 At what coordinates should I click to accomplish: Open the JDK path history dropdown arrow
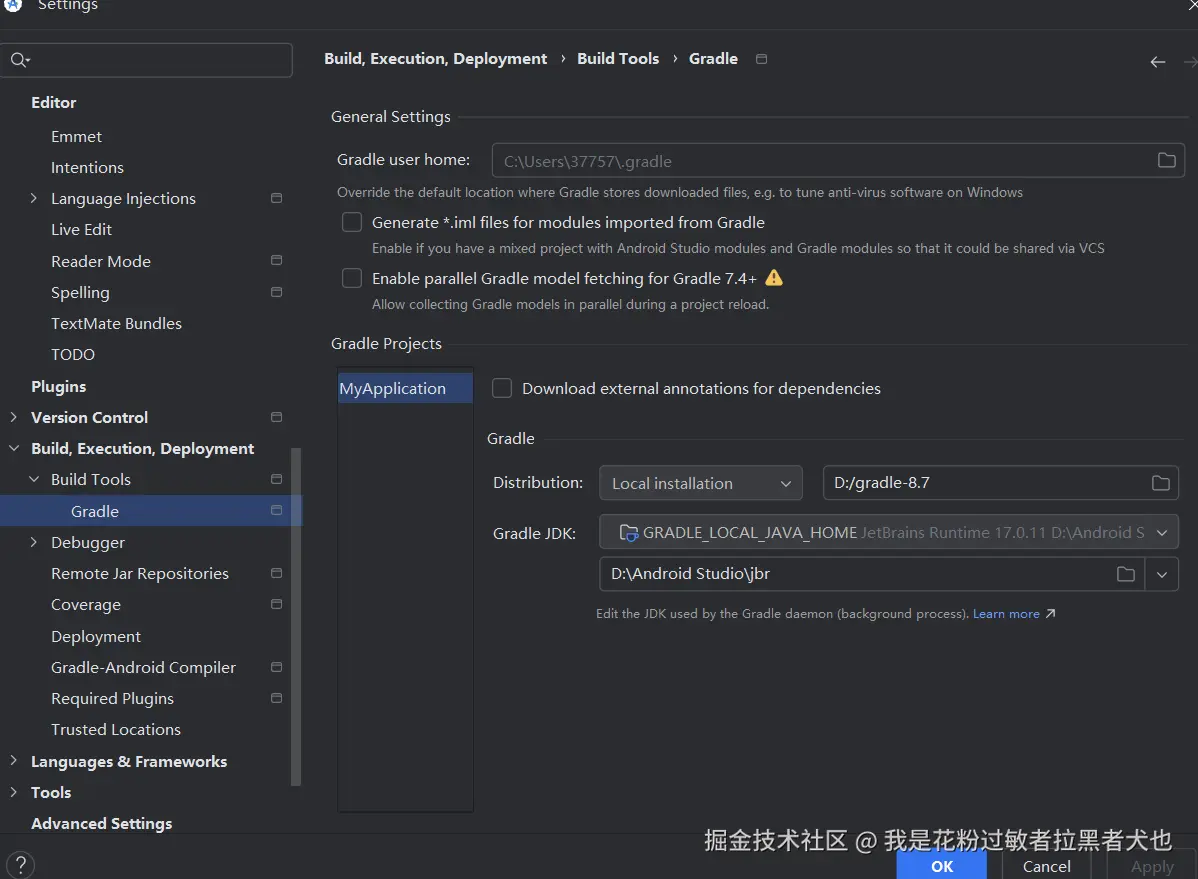click(1161, 574)
